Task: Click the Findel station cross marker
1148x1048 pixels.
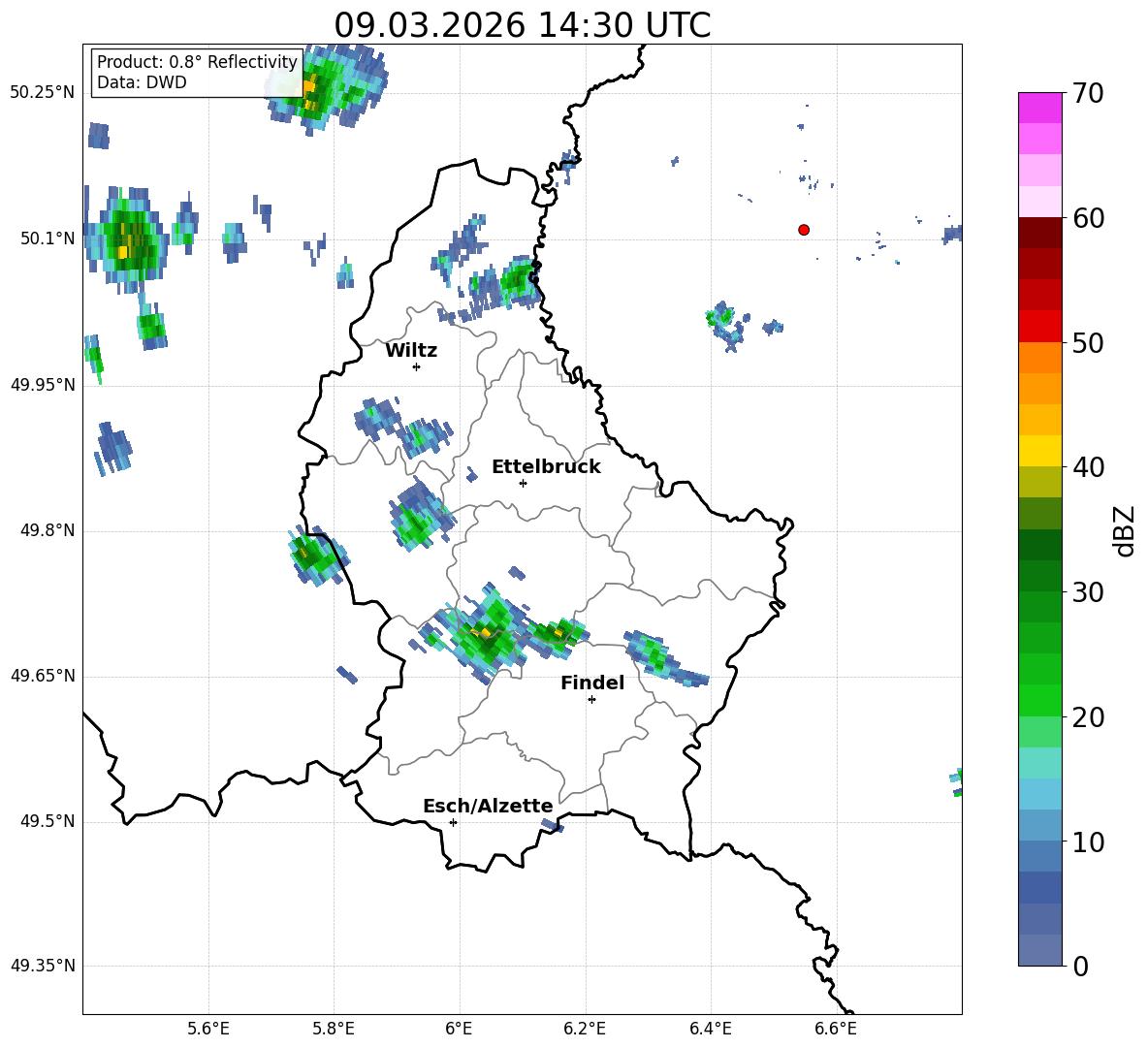Action: [591, 700]
